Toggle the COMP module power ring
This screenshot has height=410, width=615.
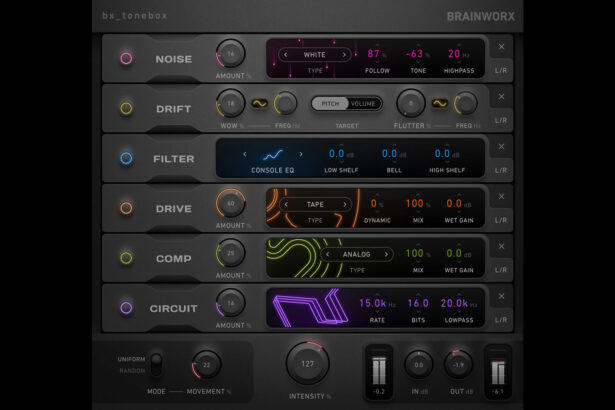[x=126, y=258]
